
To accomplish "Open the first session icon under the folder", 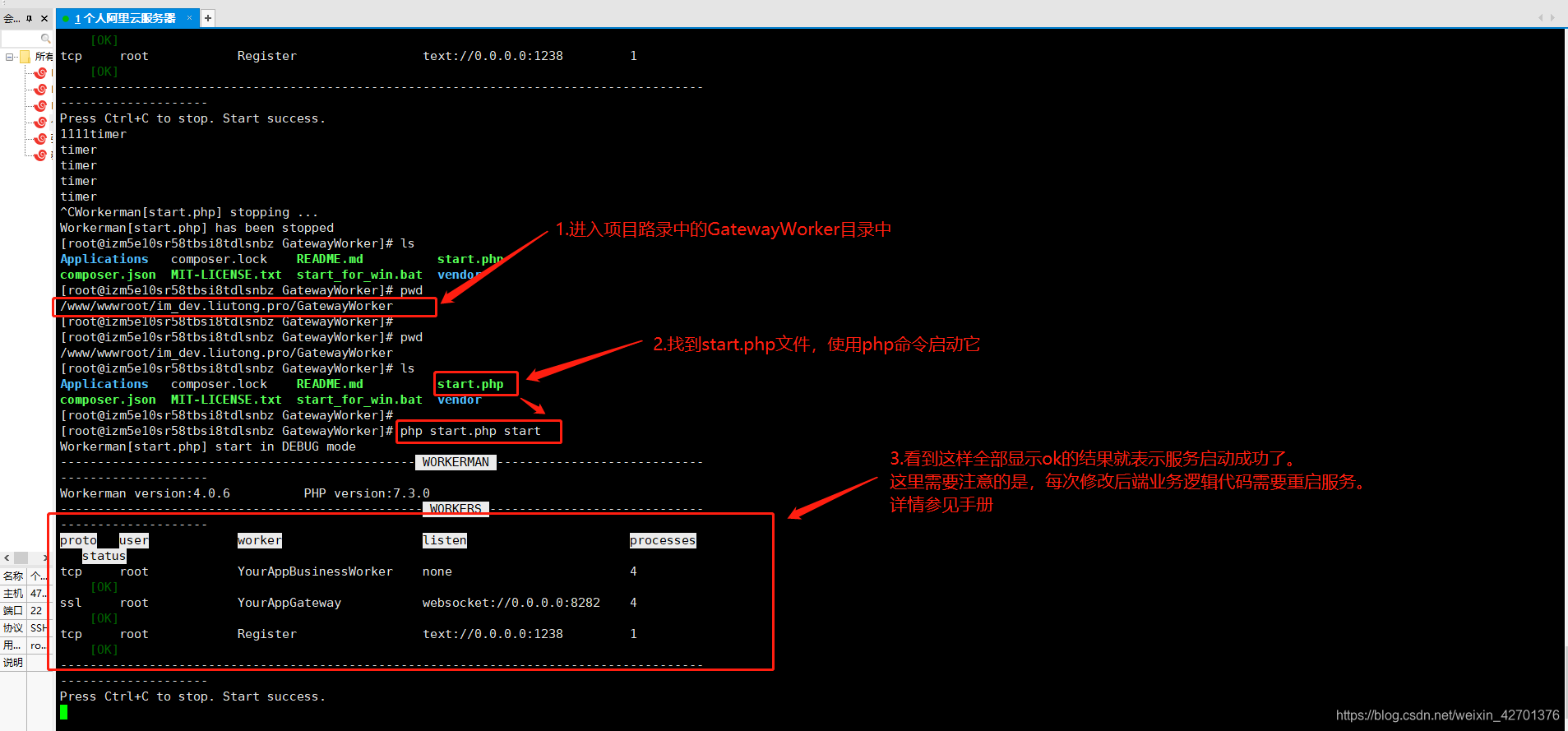I will pos(40,73).
